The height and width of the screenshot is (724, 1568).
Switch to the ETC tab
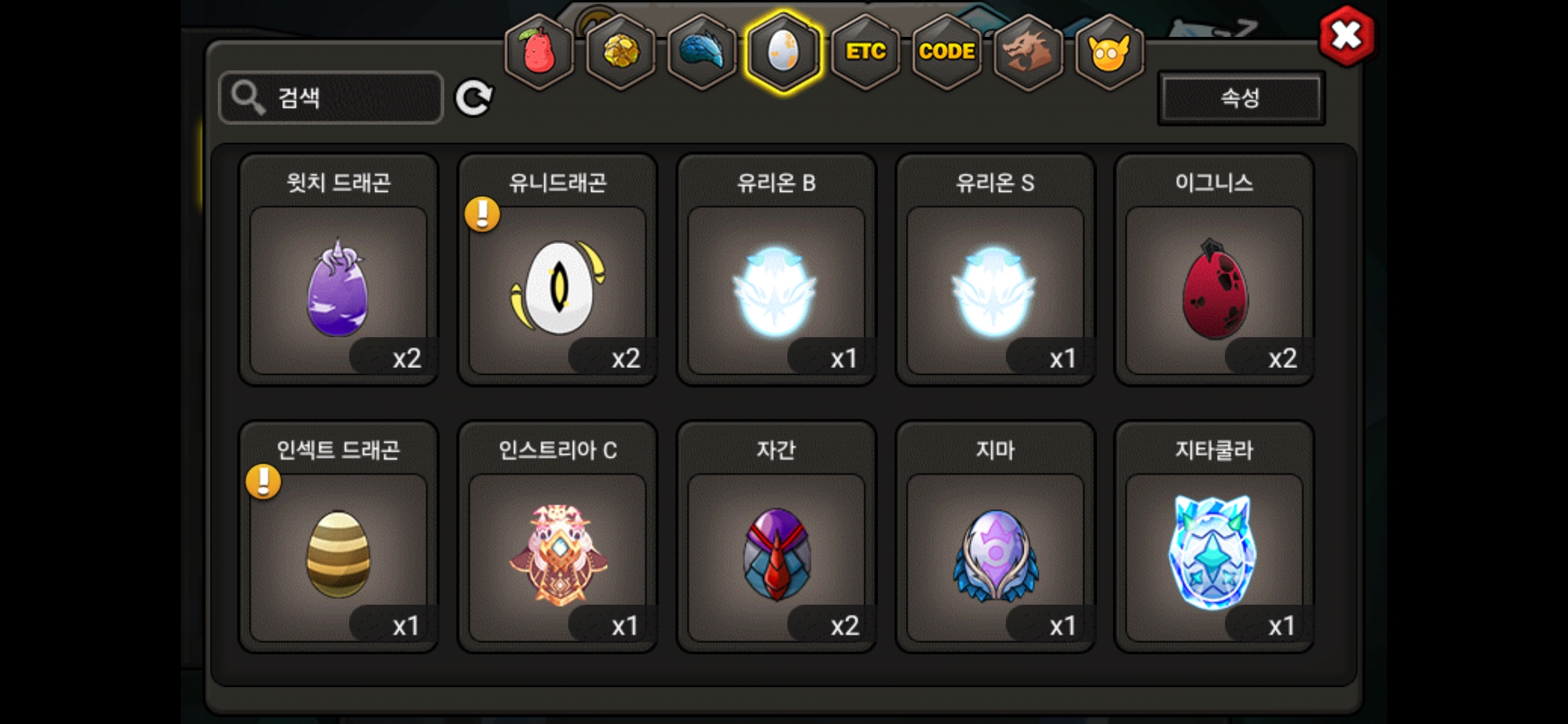pyautogui.click(x=865, y=52)
